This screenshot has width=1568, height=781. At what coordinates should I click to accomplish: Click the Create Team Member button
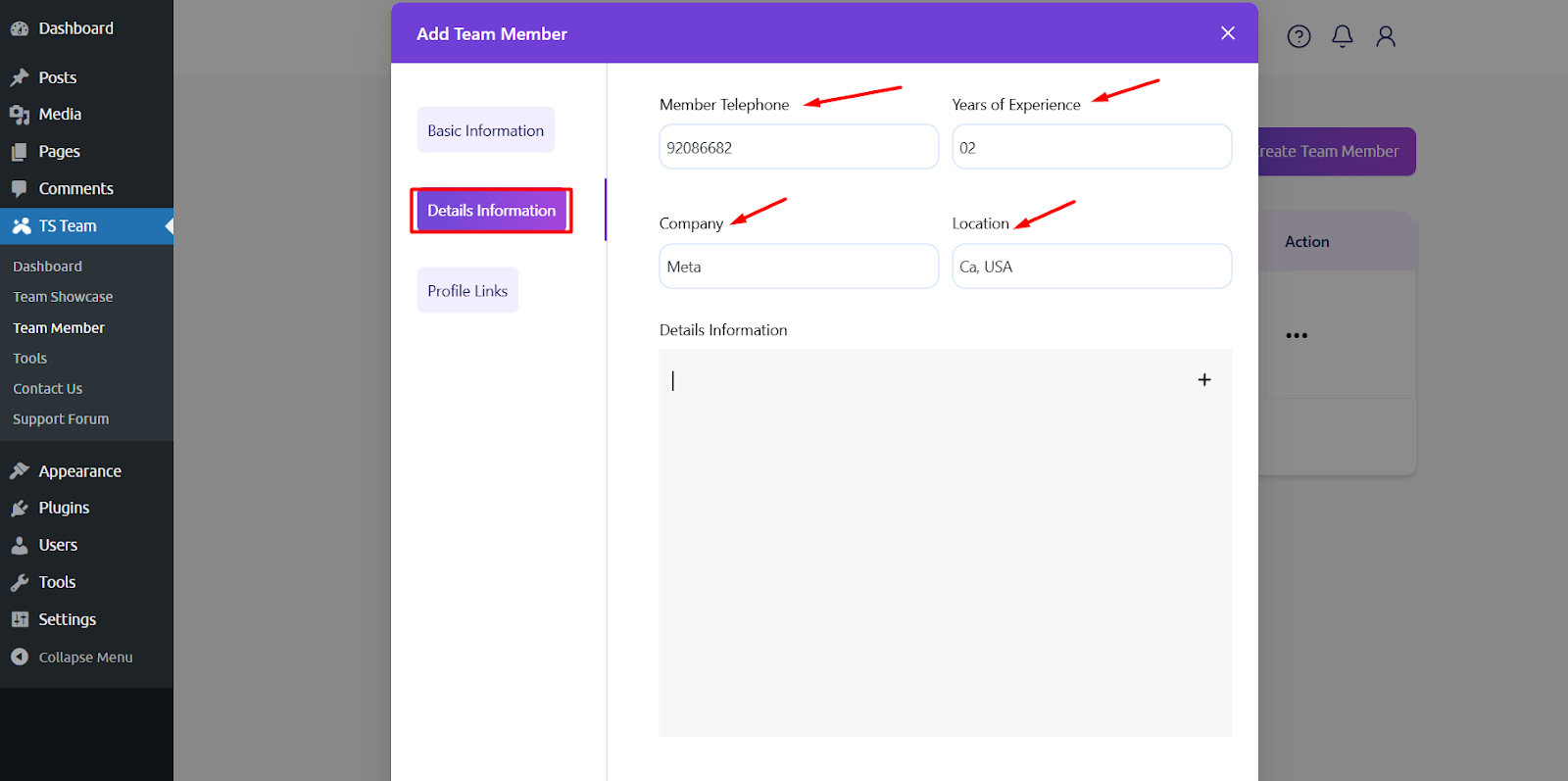click(1336, 152)
